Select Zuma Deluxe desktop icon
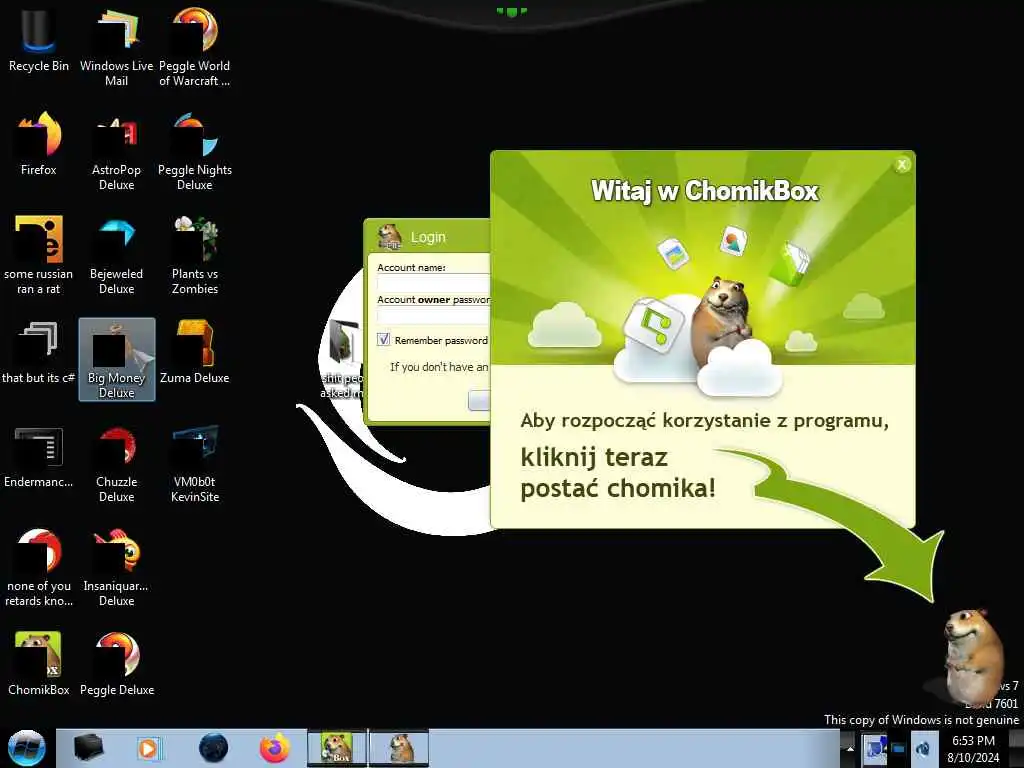Image resolution: width=1024 pixels, height=768 pixels. pos(195,351)
